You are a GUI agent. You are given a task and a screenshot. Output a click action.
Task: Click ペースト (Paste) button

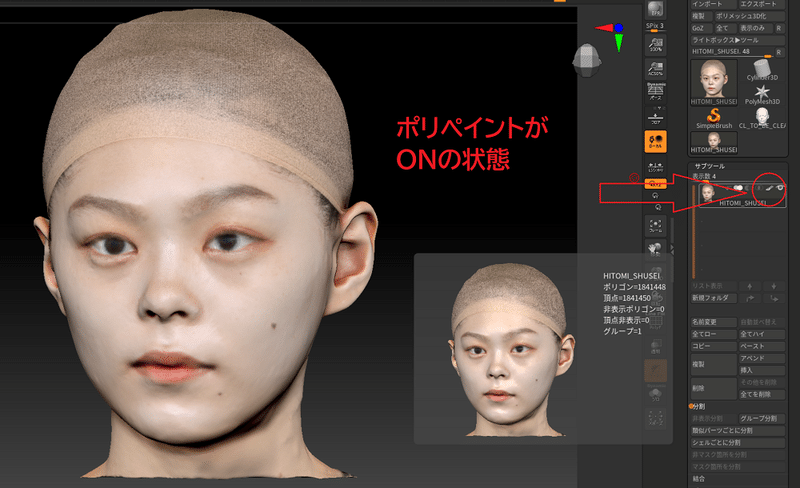click(762, 346)
